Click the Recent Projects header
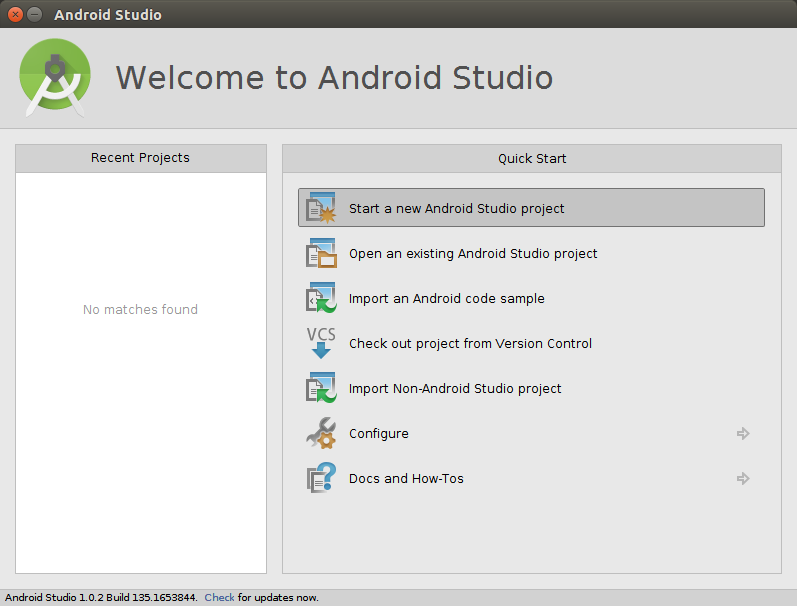 click(x=141, y=158)
